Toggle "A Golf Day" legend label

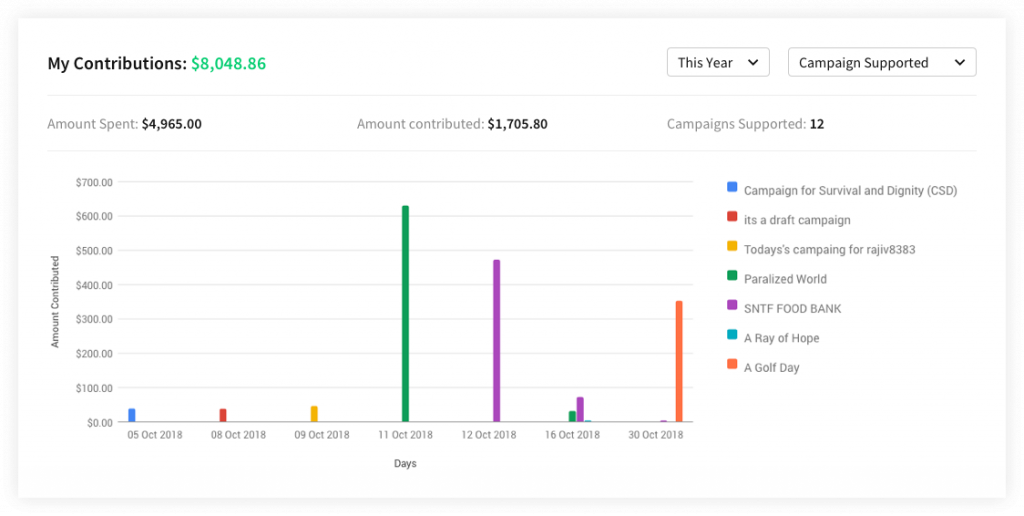[x=771, y=368]
